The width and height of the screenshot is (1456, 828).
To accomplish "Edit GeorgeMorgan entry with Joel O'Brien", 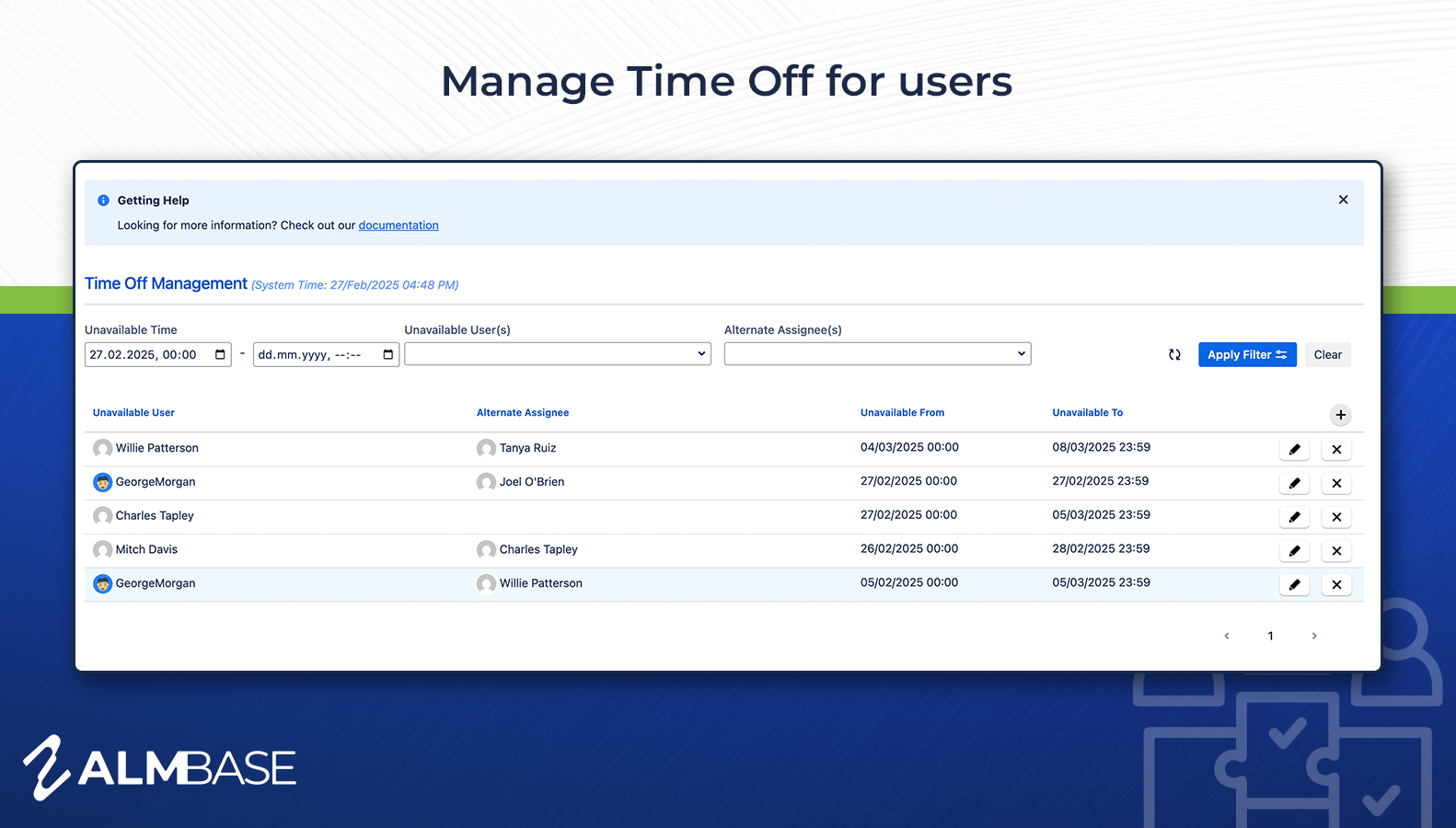I will tap(1294, 483).
